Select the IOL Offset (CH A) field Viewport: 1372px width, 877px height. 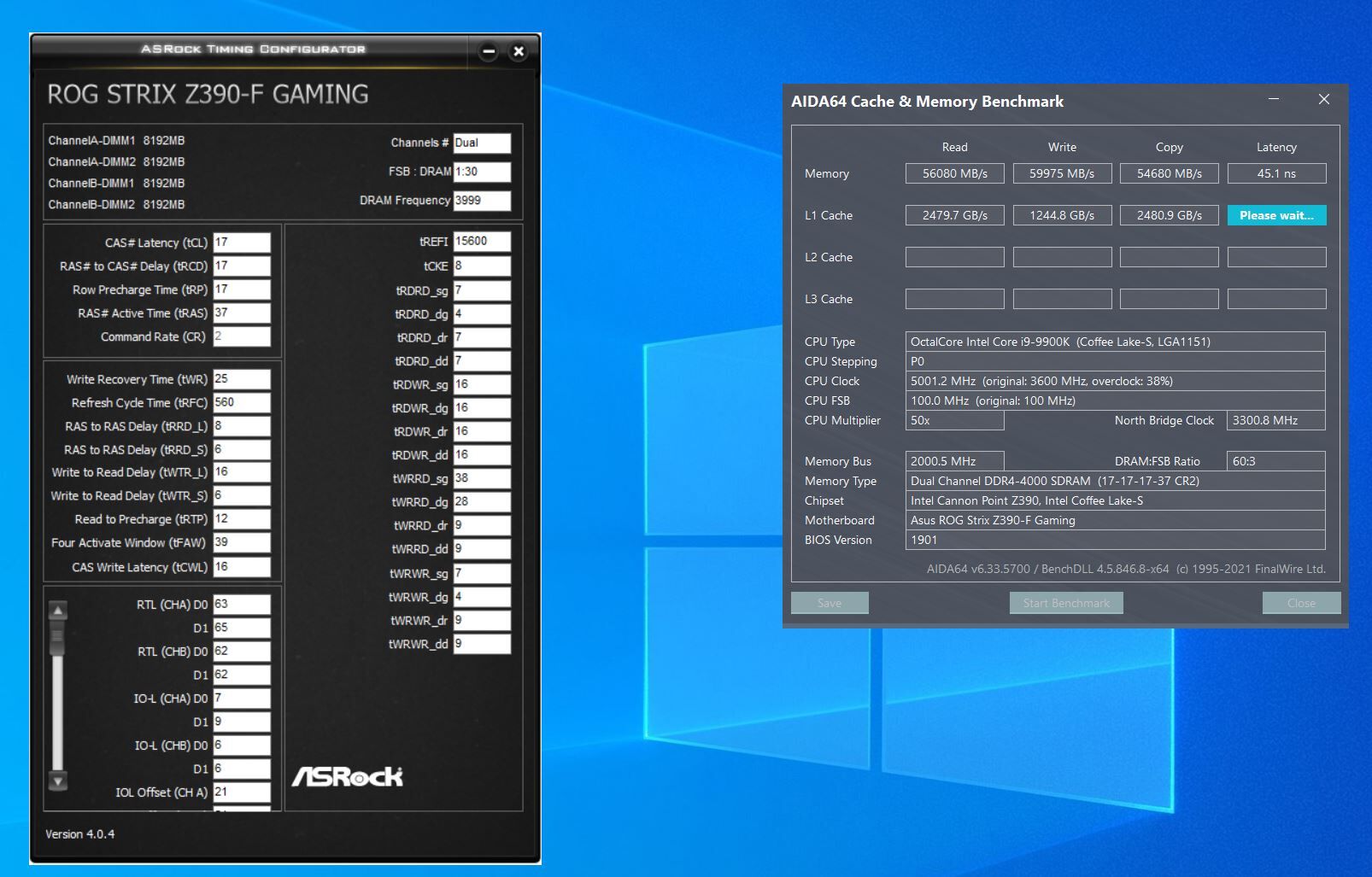[242, 792]
